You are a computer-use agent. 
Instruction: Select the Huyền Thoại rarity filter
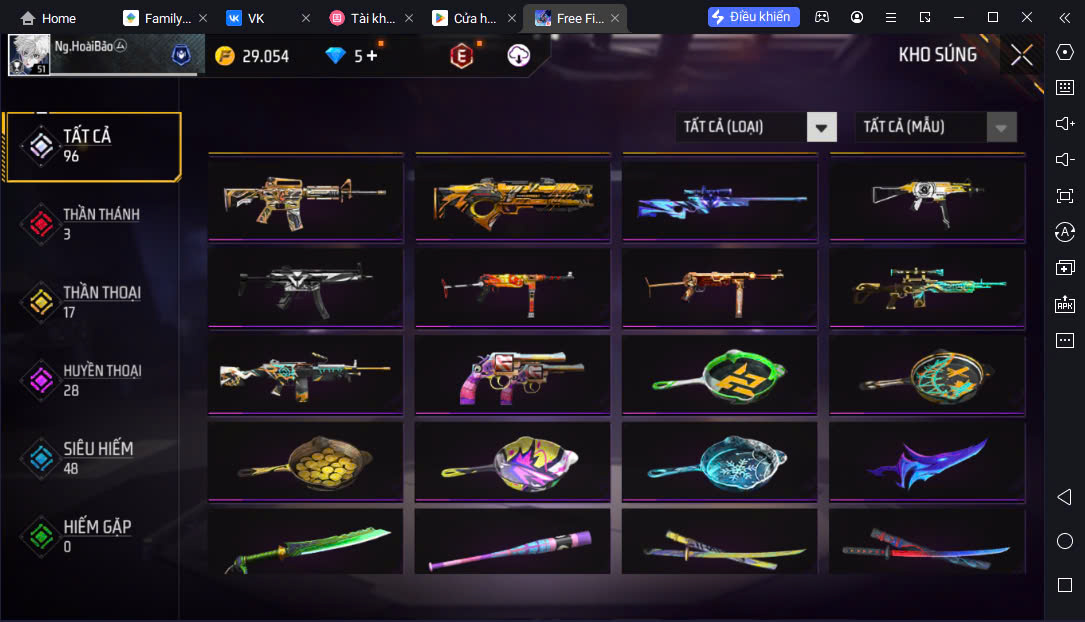pos(91,380)
